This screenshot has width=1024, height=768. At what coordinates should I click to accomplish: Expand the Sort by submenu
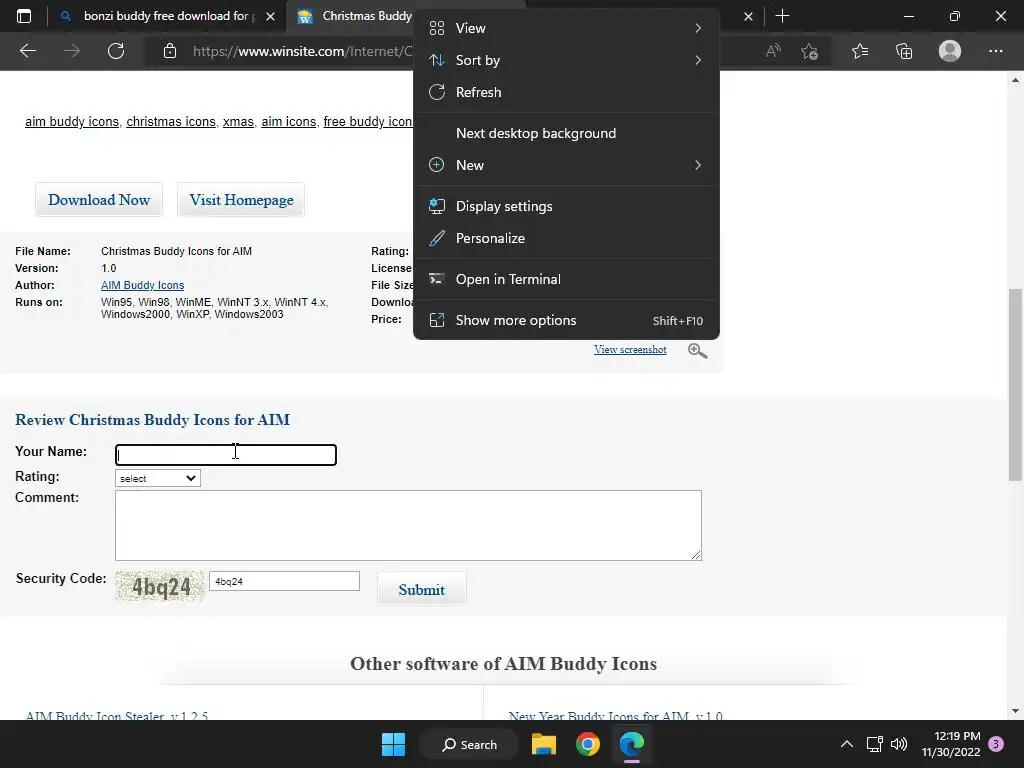coord(566,60)
